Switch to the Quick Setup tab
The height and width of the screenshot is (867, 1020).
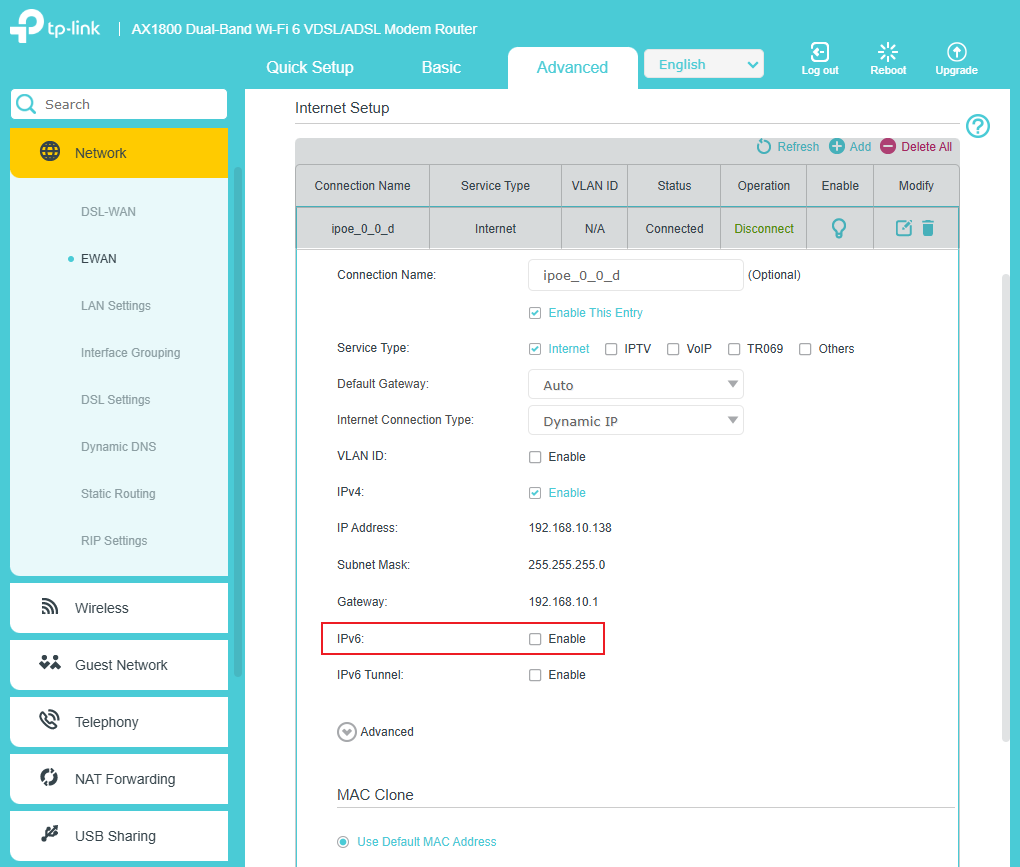coord(309,67)
